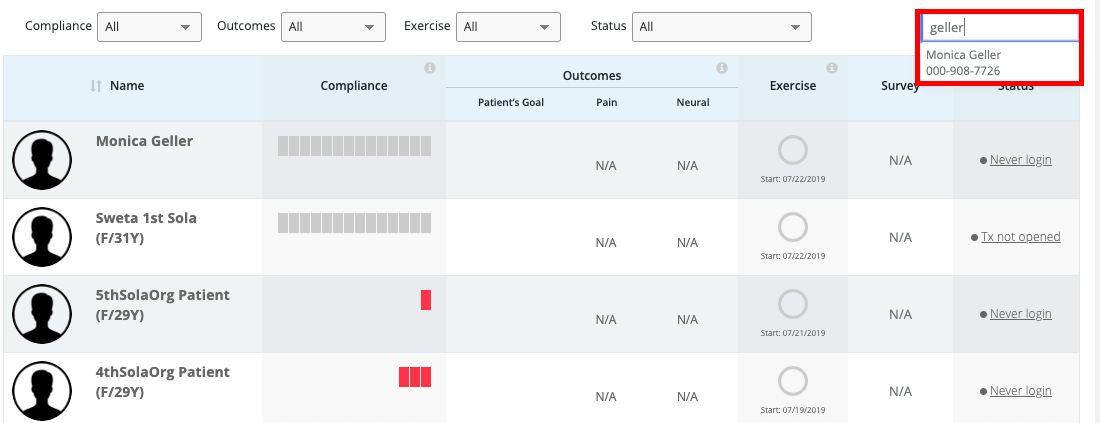
Task: Expand the Outcomes filter dropdown
Action: coord(333,27)
